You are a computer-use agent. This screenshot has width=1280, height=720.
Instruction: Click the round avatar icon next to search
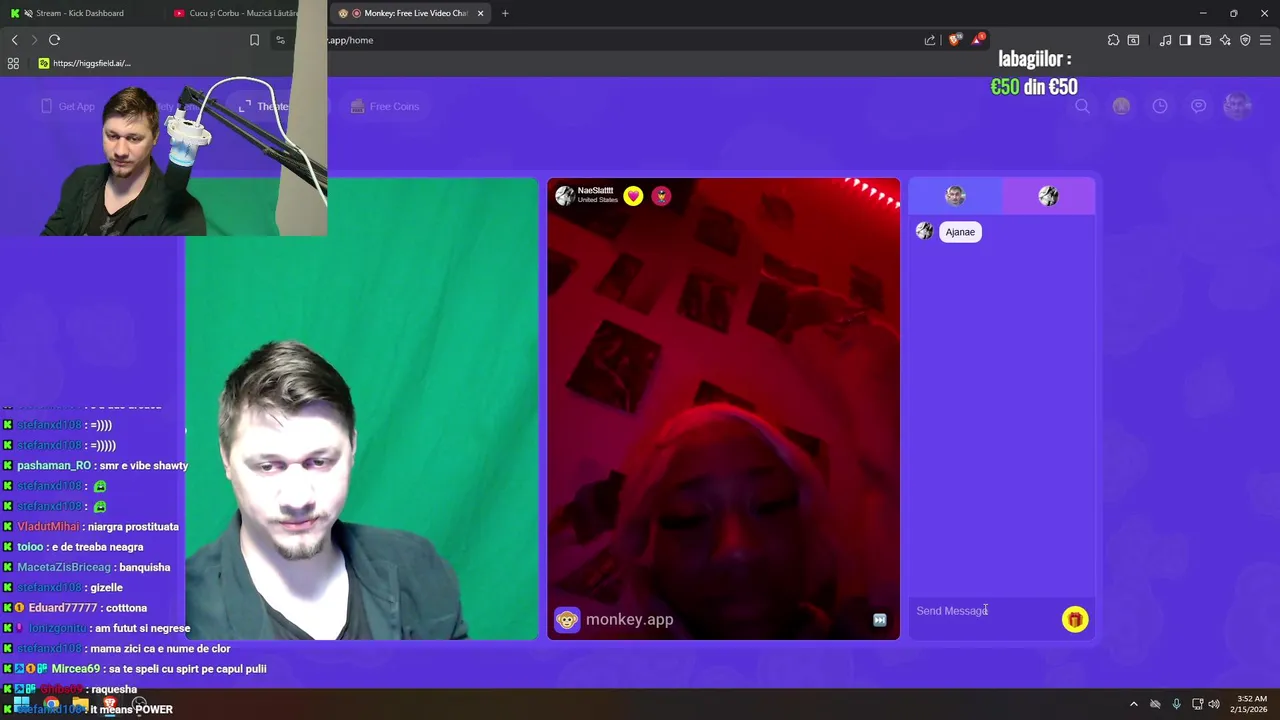pos(1121,106)
